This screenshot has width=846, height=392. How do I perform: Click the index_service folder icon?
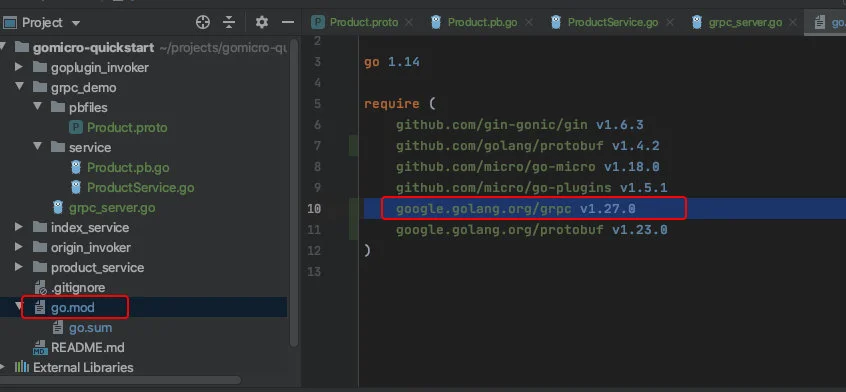40,227
